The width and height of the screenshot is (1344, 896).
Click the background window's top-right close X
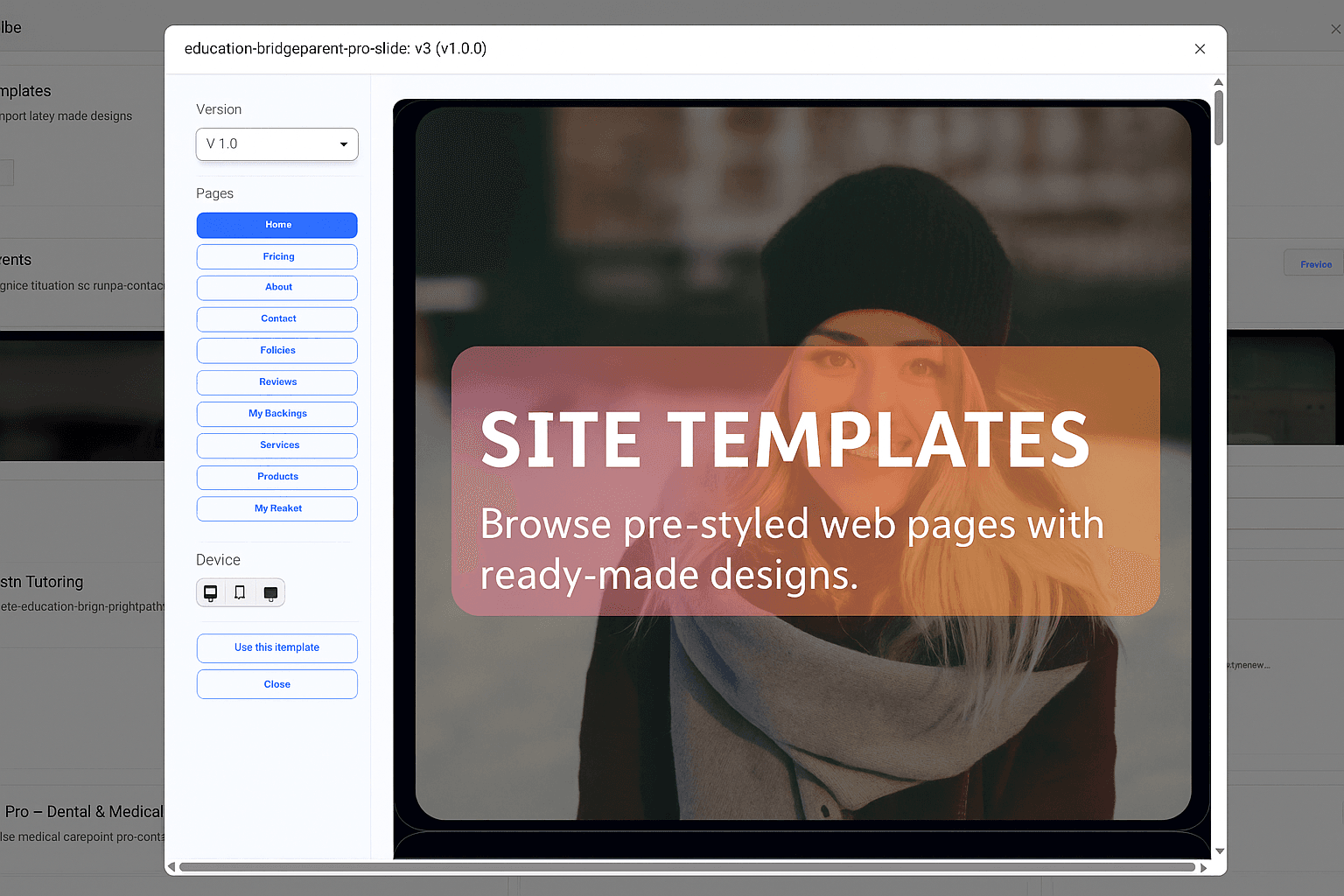(1335, 29)
